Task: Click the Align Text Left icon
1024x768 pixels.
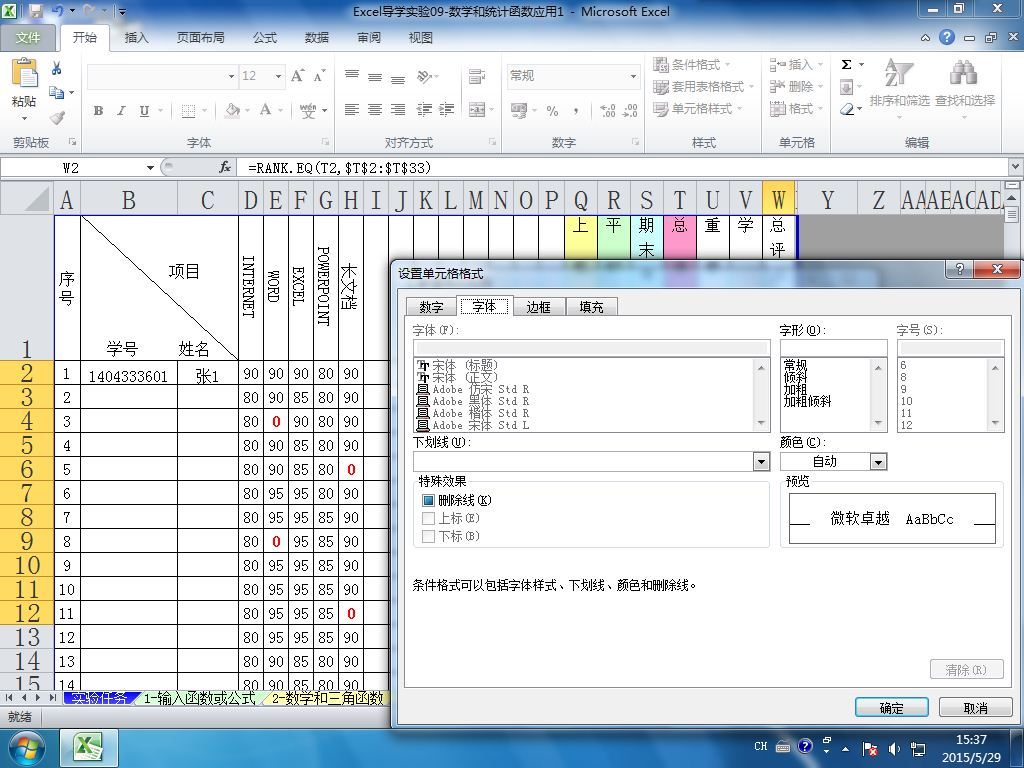Action: pos(352,110)
